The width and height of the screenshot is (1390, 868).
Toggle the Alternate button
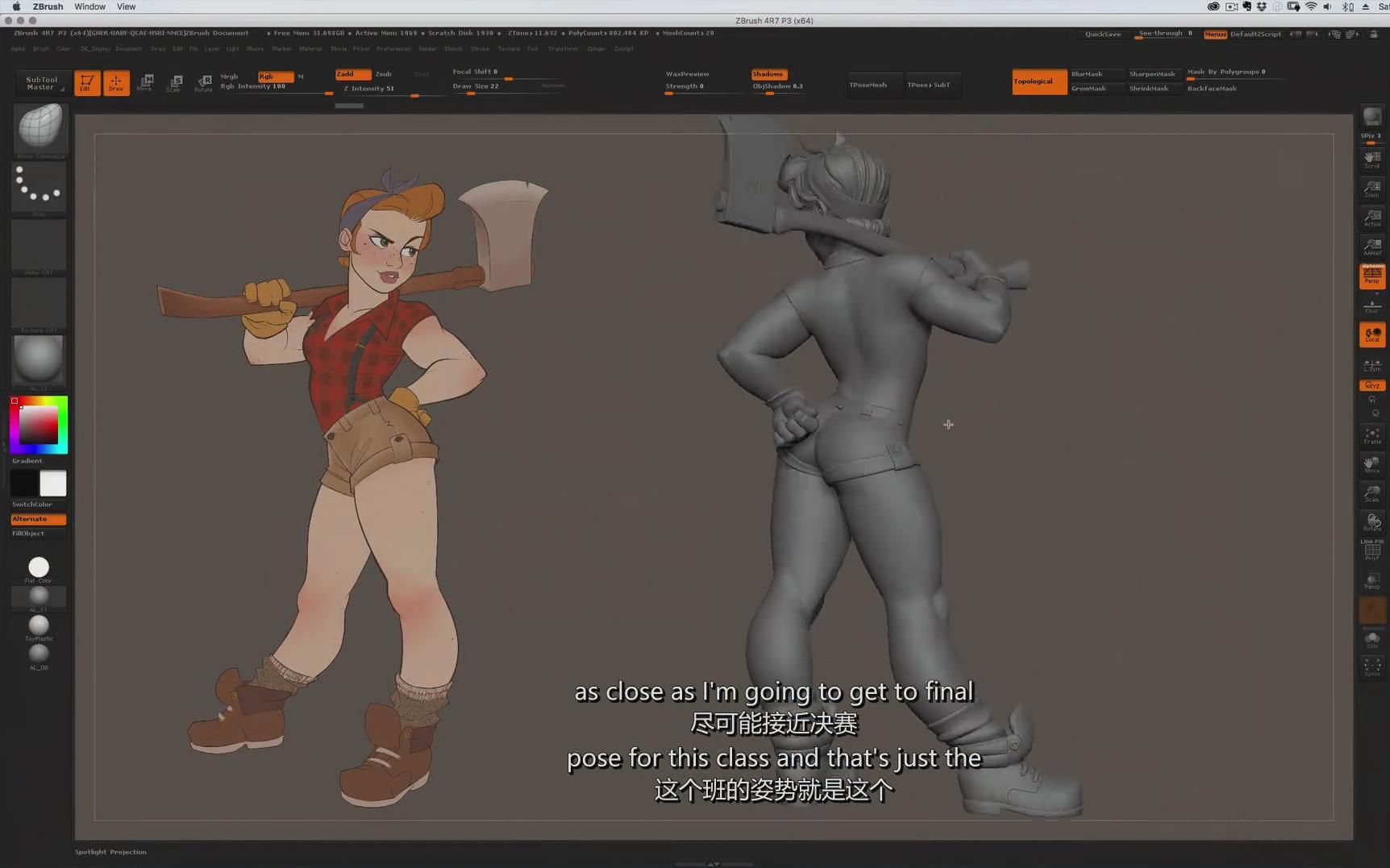[38, 519]
